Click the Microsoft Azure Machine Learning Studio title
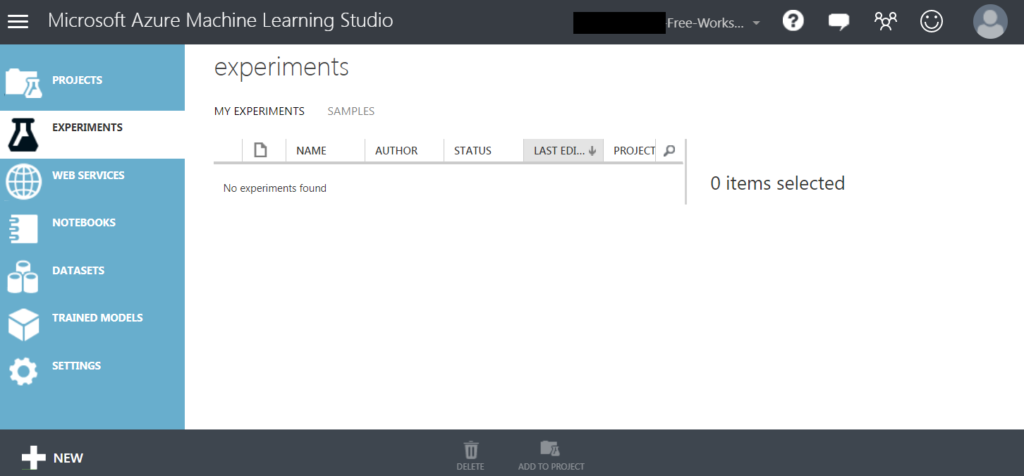 pos(220,20)
